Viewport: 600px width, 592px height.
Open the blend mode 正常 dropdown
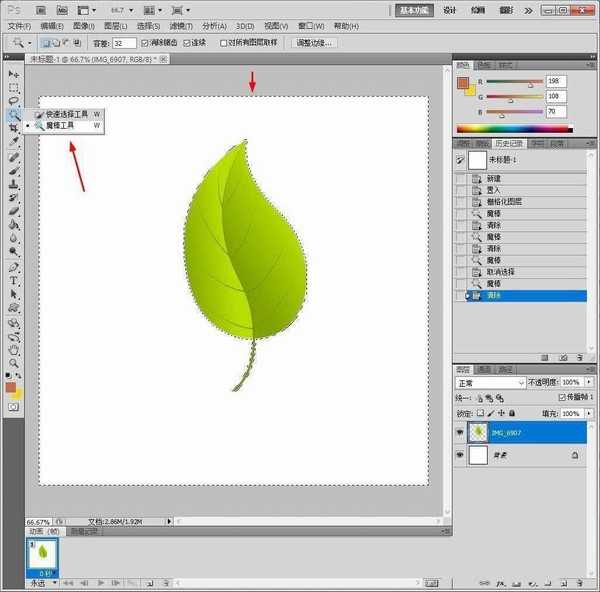click(x=490, y=383)
